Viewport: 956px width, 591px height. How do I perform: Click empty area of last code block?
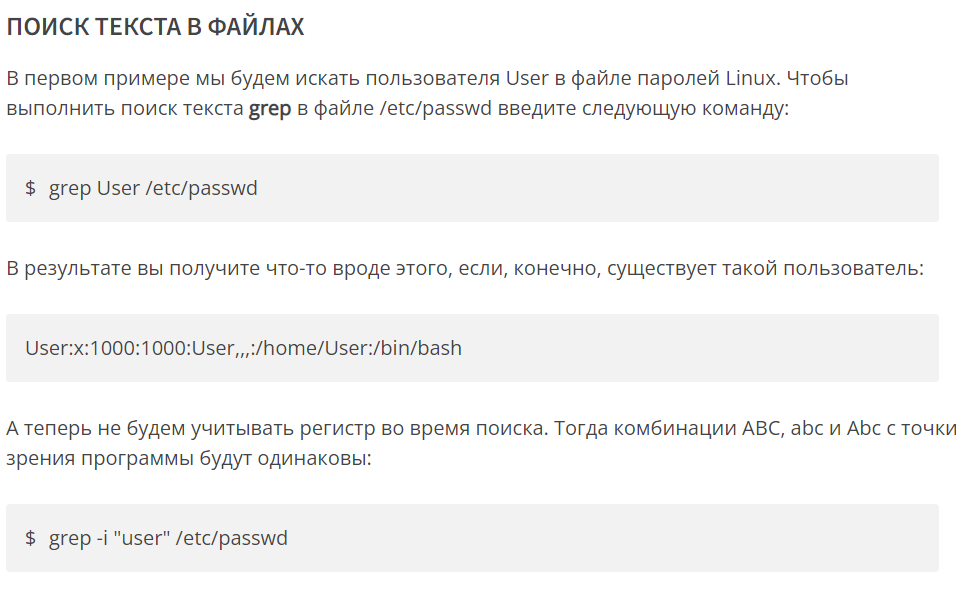coord(610,538)
